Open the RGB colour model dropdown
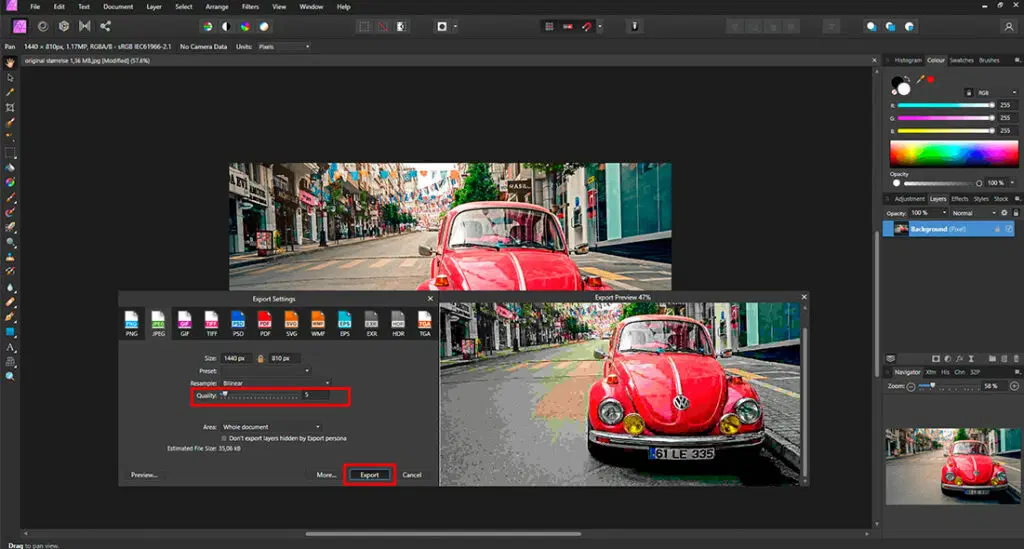1024x549 pixels. 997,93
